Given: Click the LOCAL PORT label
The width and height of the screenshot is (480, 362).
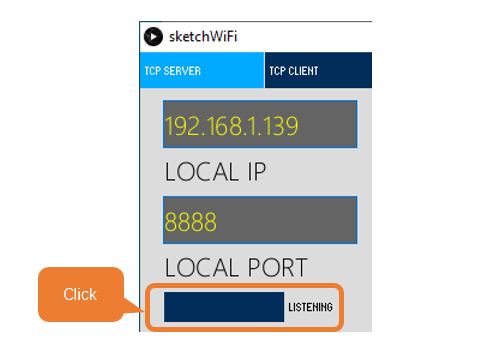Looking at the screenshot, I should 236,267.
